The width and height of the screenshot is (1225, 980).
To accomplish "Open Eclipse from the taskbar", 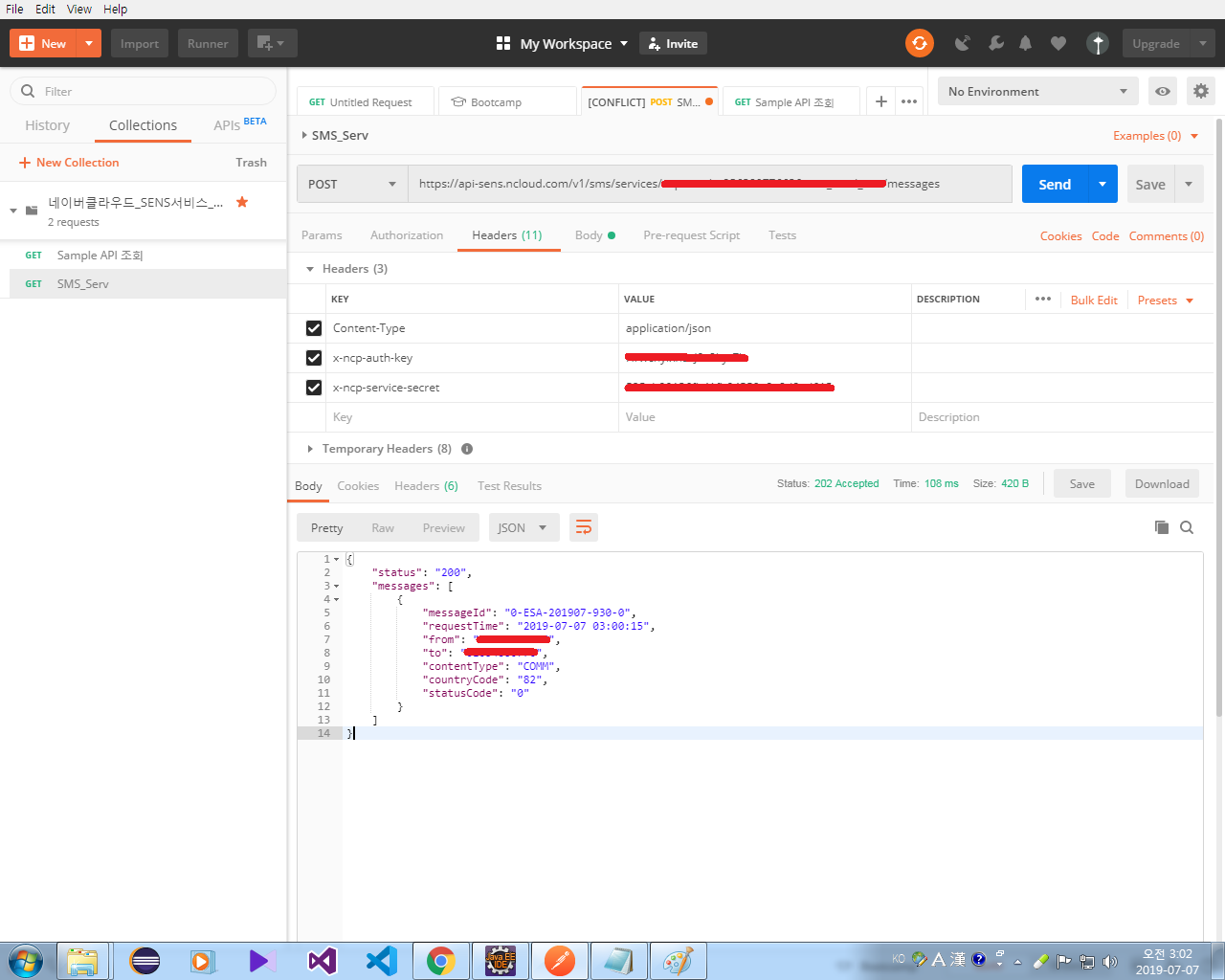I will (x=145, y=961).
